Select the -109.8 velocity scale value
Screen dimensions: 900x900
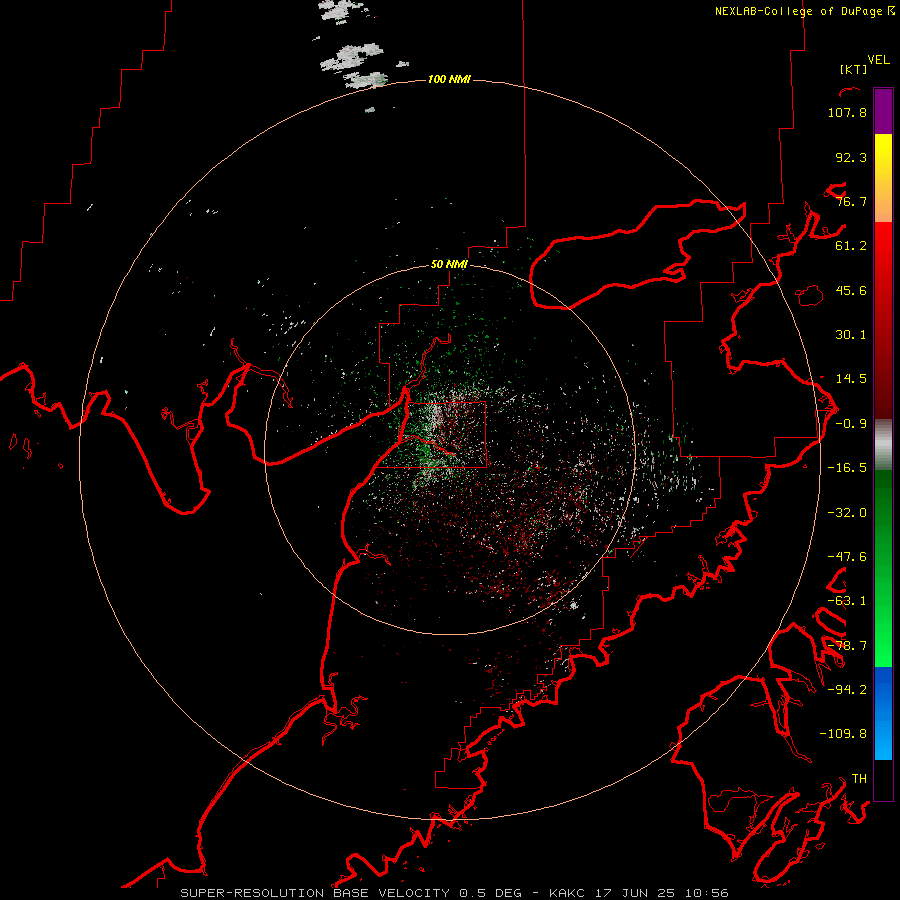(843, 734)
